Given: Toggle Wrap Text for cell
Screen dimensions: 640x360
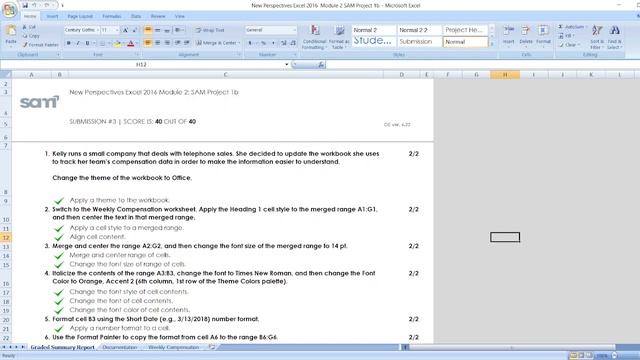Looking at the screenshot, I should [210, 30].
